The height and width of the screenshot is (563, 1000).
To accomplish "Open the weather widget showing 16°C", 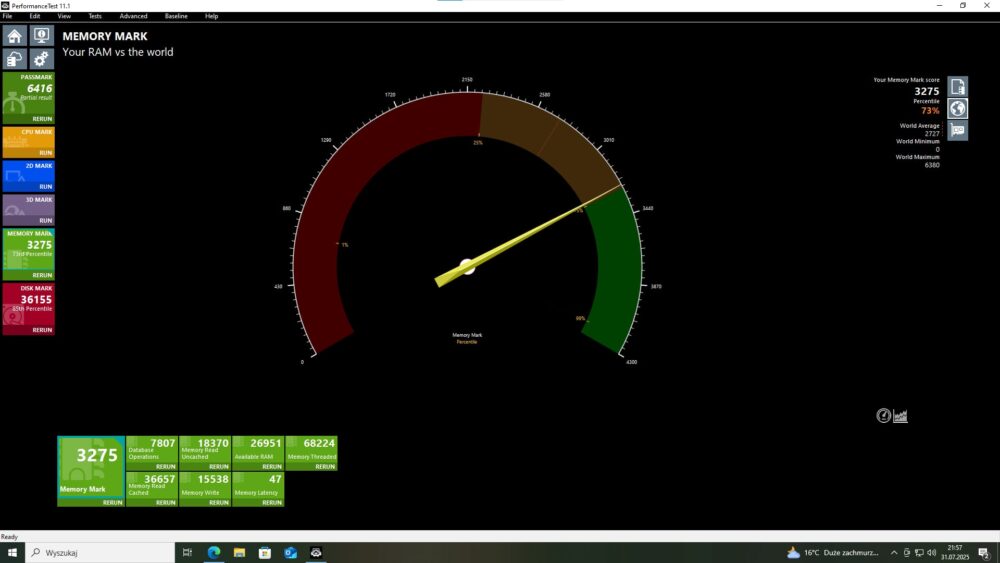I will 833,553.
